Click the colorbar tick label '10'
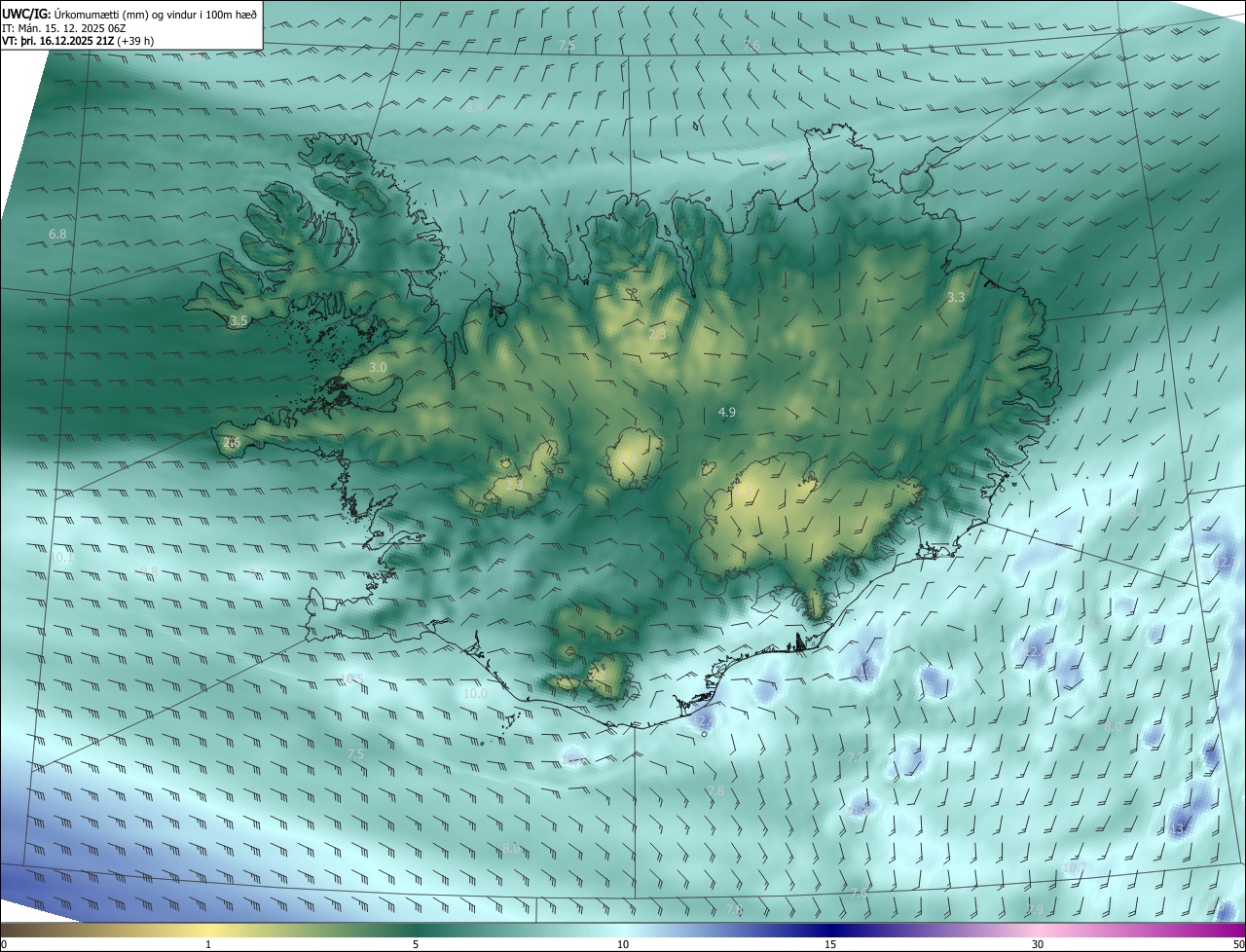Image resolution: width=1246 pixels, height=952 pixels. (623, 944)
